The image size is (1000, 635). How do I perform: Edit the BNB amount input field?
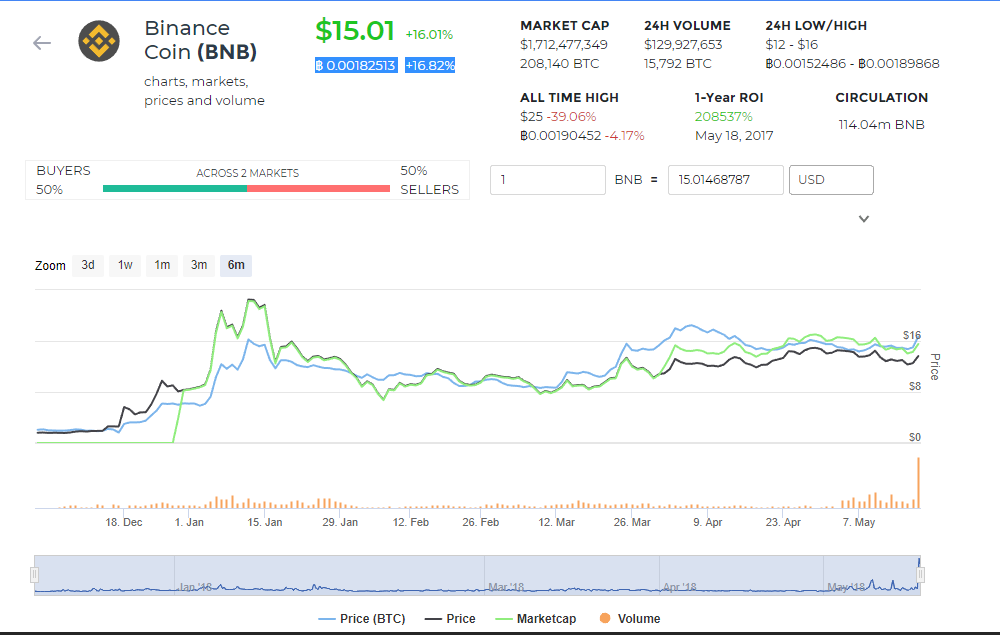(548, 180)
